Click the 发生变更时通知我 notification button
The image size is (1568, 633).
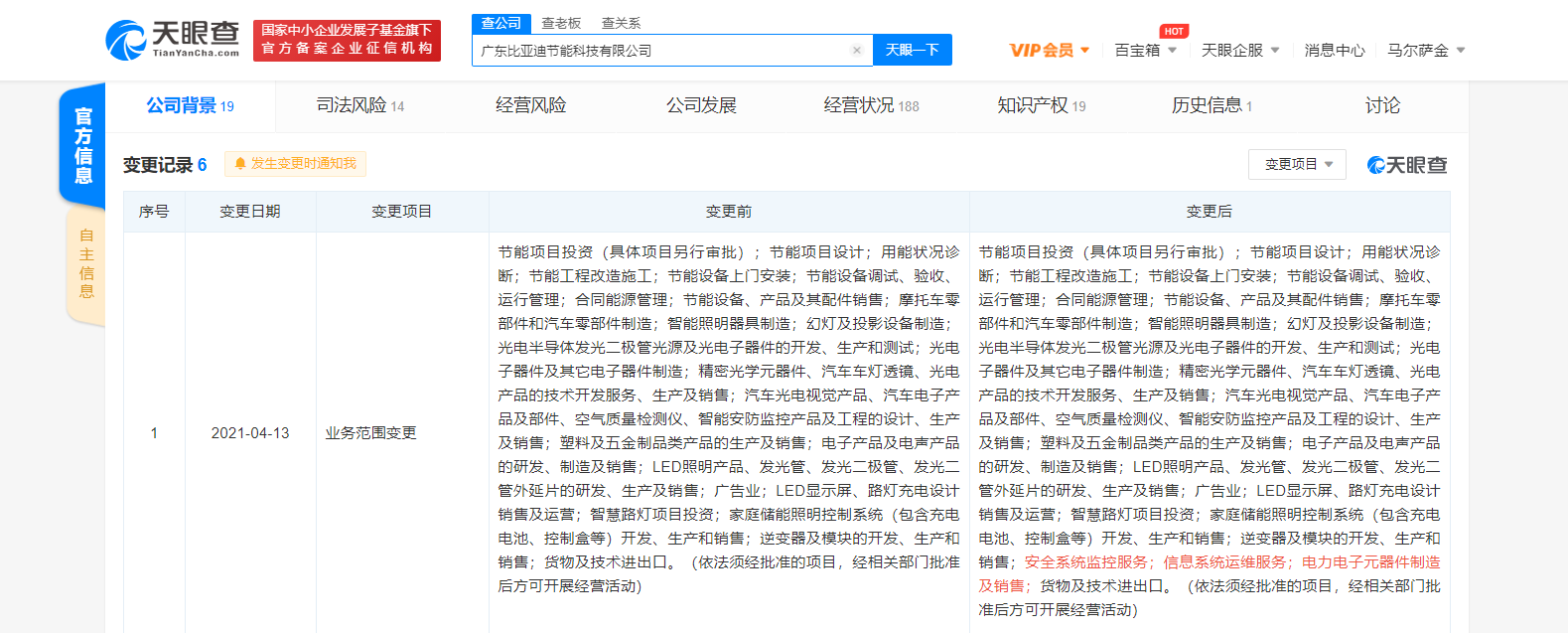point(295,164)
